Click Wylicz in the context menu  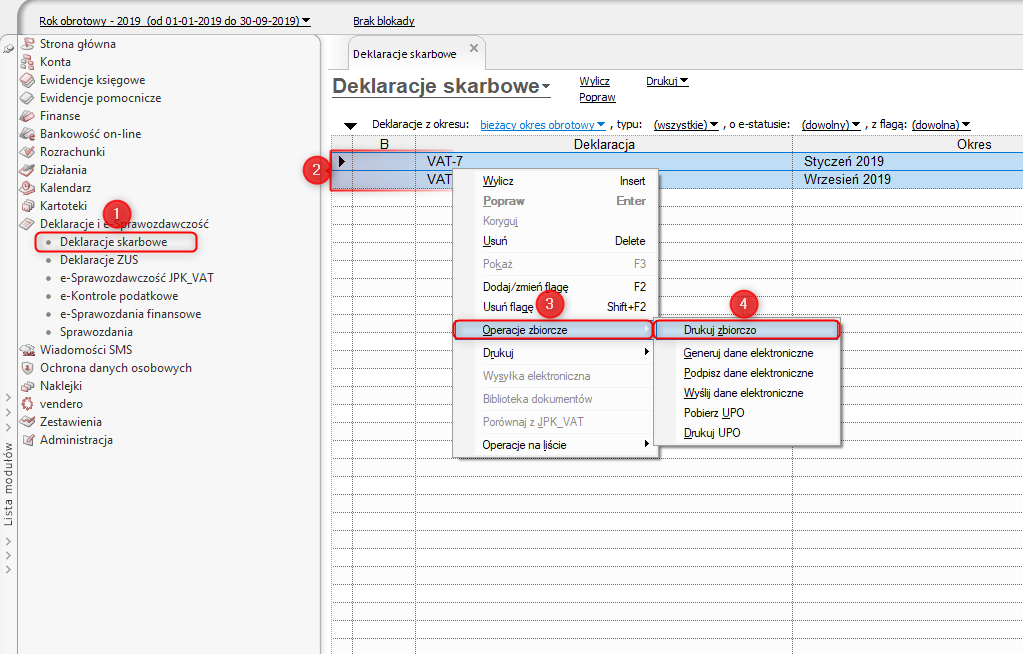pos(556,181)
